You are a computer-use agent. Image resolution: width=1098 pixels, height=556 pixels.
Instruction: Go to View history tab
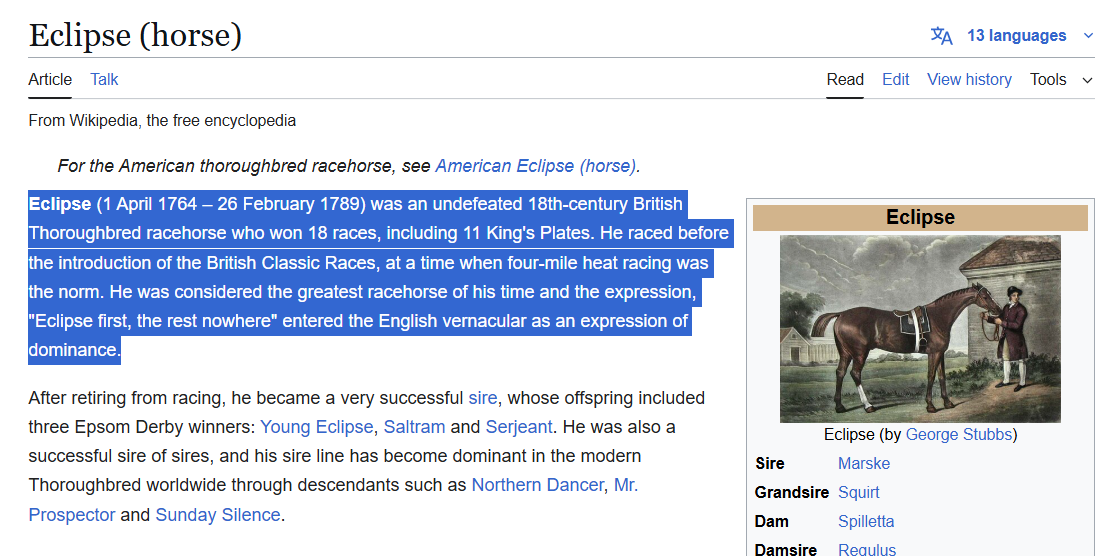969,79
